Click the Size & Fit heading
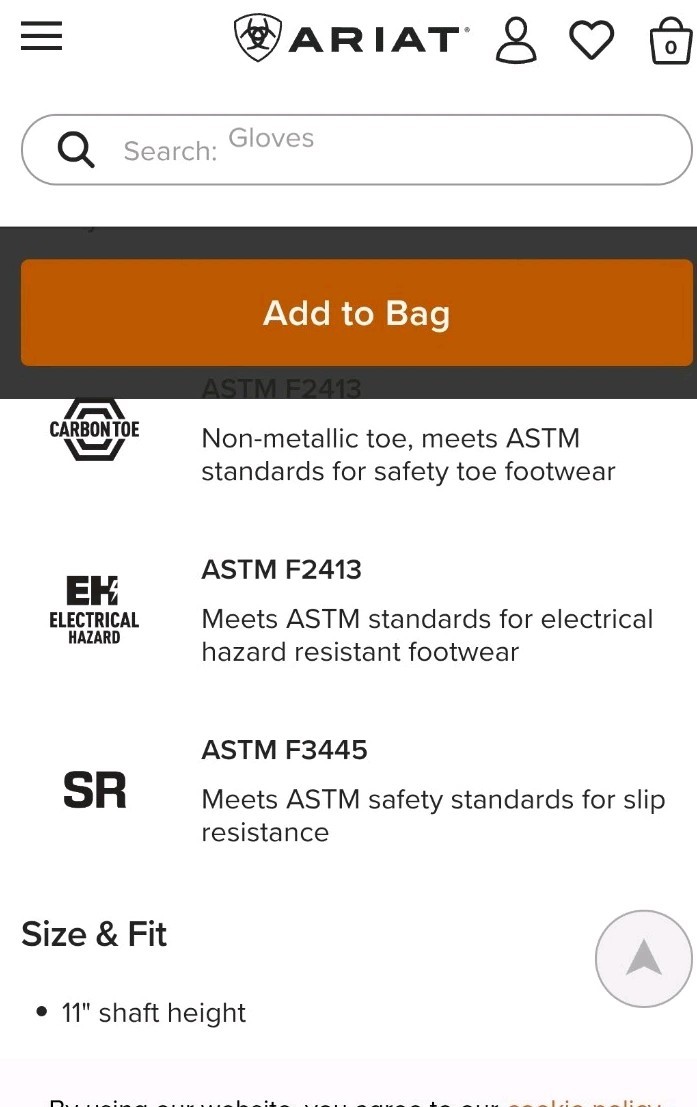 click(94, 934)
